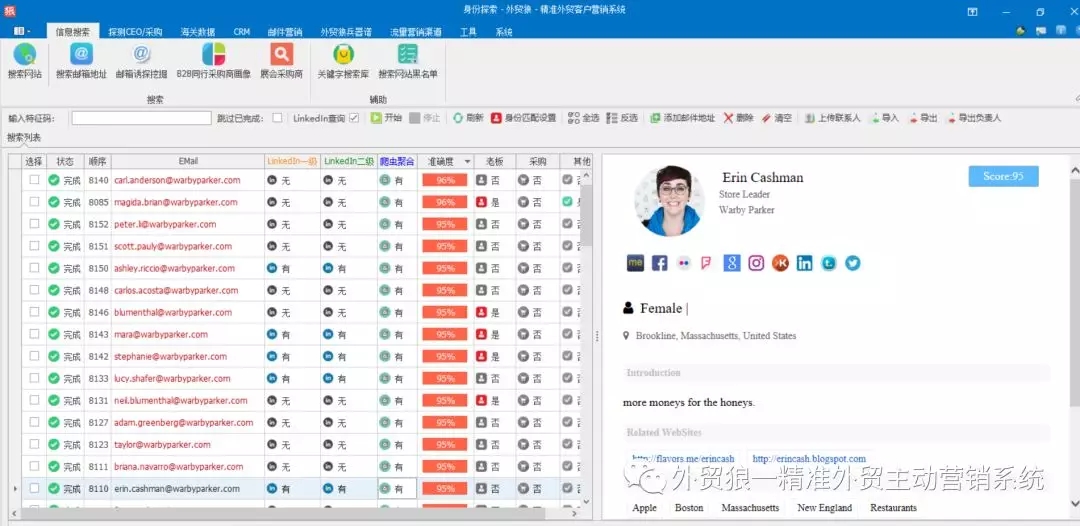Open the 搜索邮箱地址 email search tool

[81, 61]
